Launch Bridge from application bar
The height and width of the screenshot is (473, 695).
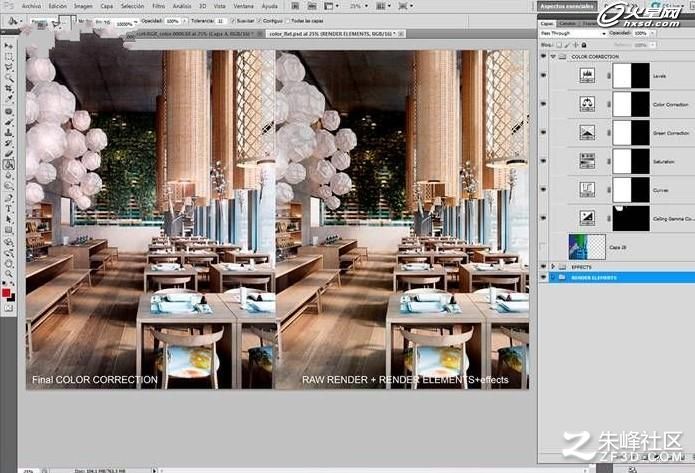pyautogui.click(x=295, y=6)
